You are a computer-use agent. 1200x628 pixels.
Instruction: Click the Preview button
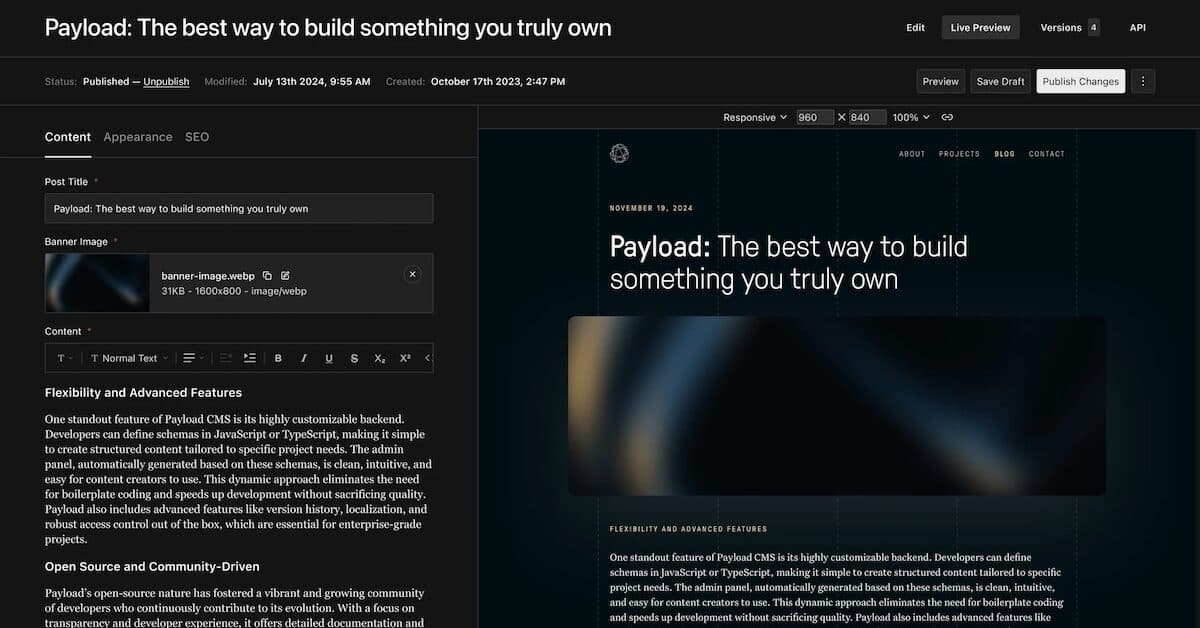tap(940, 81)
